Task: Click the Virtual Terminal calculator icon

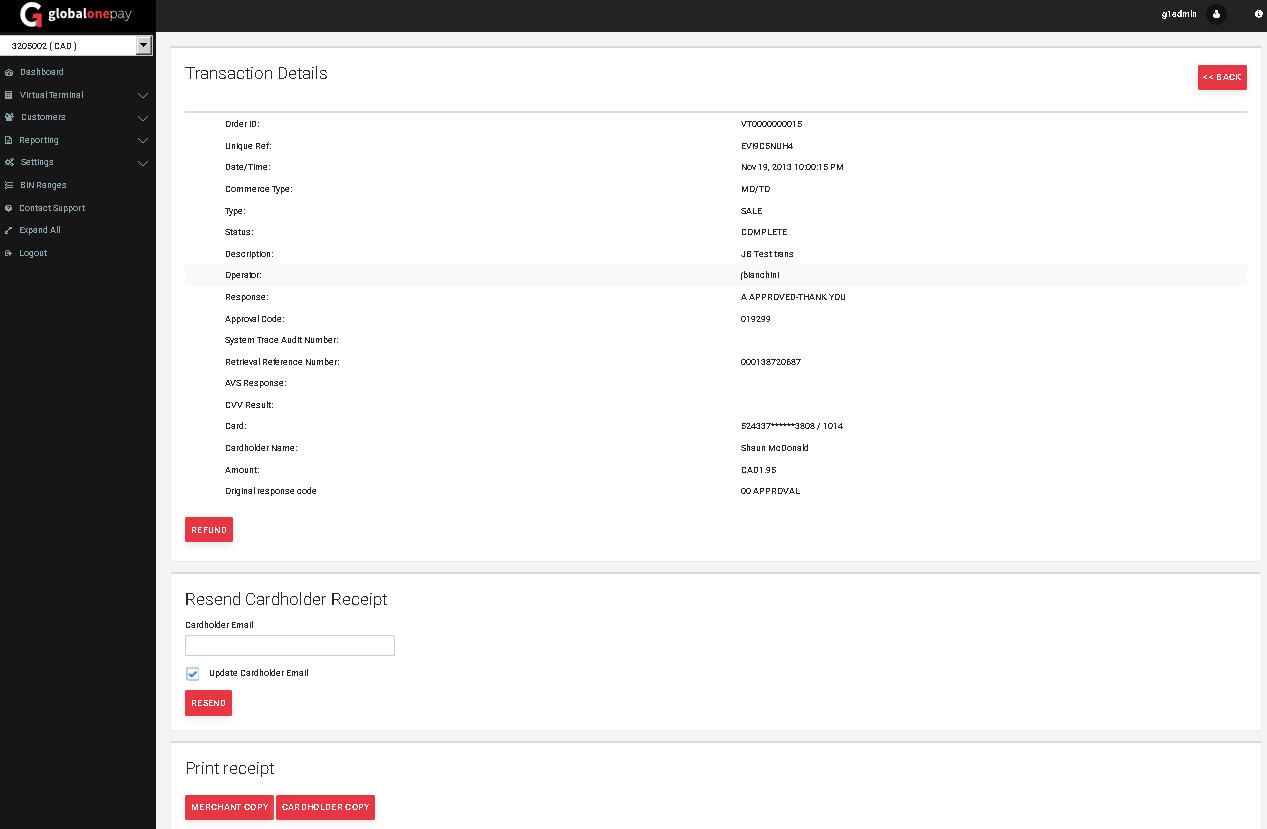Action: tap(8, 95)
